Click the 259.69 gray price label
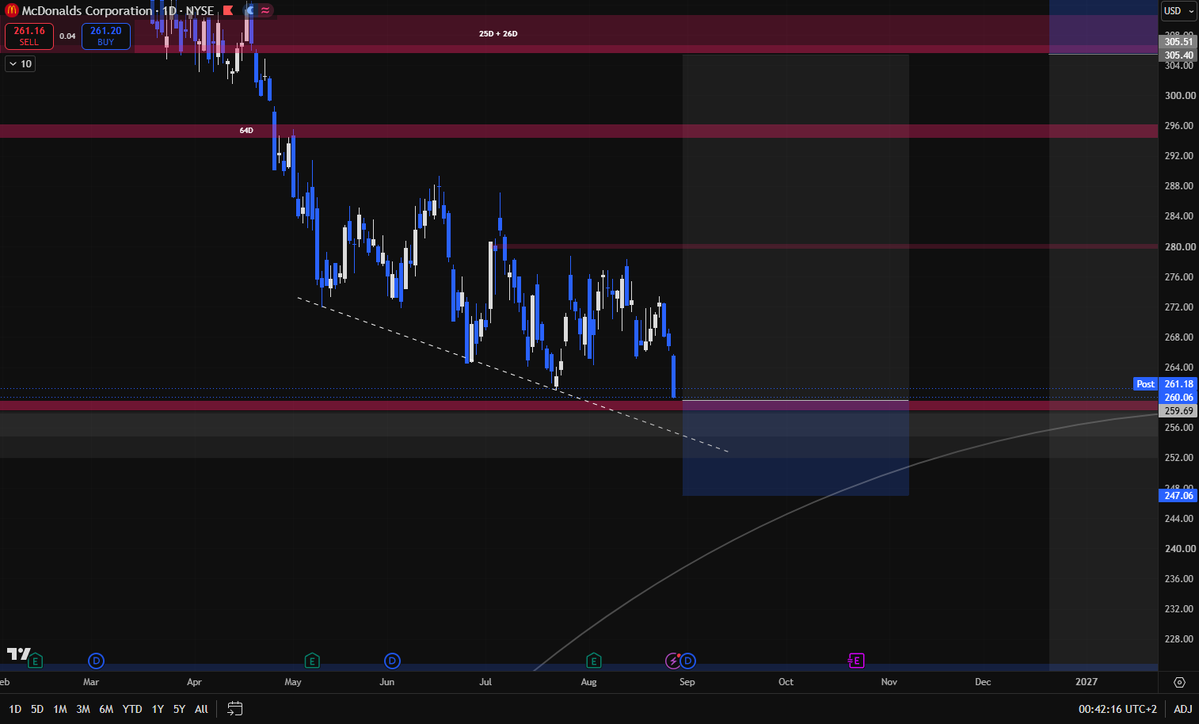Screen dimensions: 1199x724 pos(1178,411)
